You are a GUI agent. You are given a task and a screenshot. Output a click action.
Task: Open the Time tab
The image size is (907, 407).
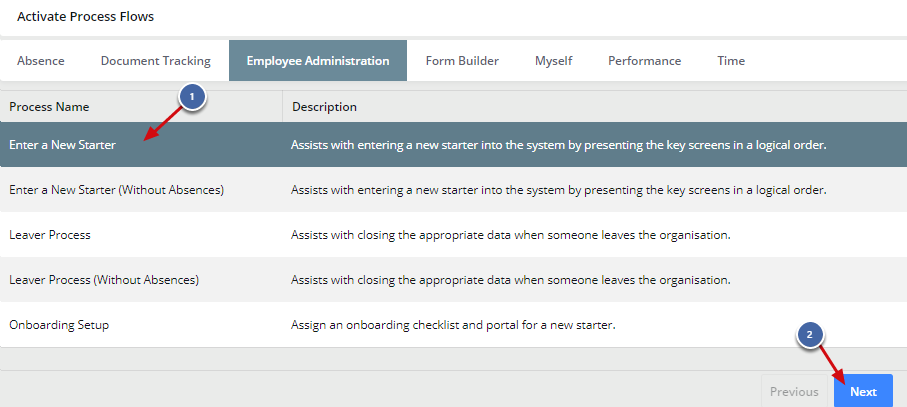coord(731,61)
